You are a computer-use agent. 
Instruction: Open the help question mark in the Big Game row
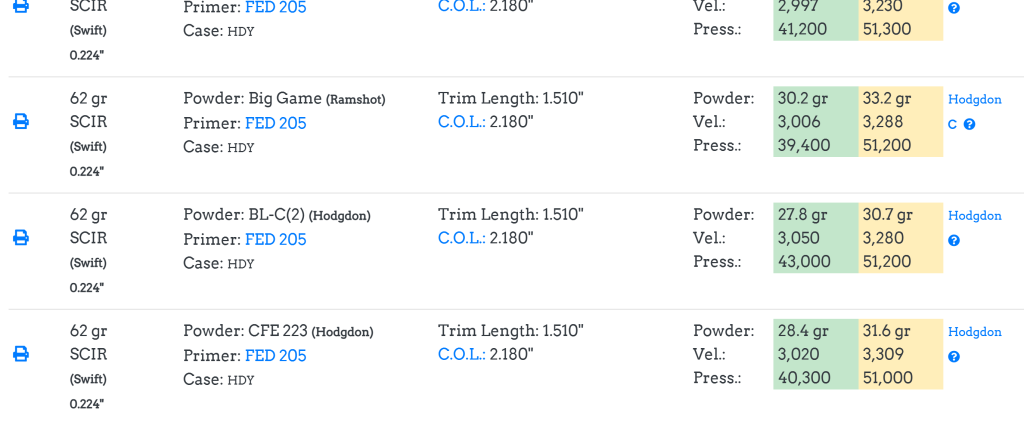tap(969, 125)
